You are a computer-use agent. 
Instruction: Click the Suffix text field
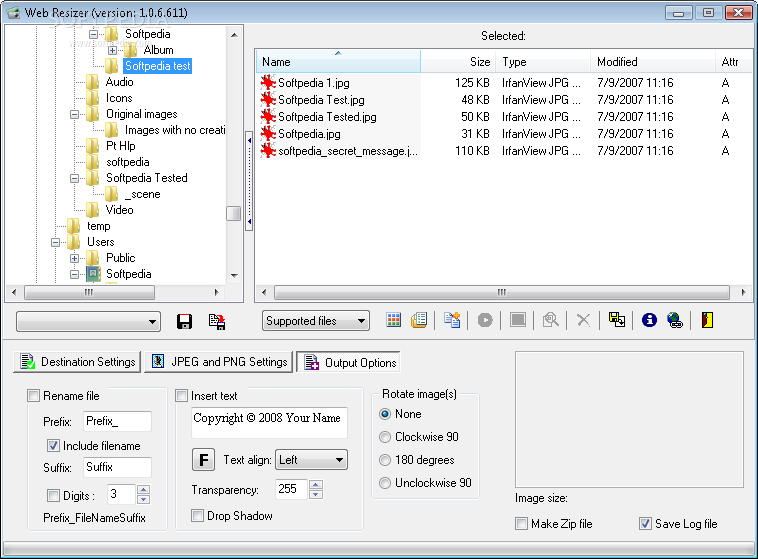coord(117,467)
